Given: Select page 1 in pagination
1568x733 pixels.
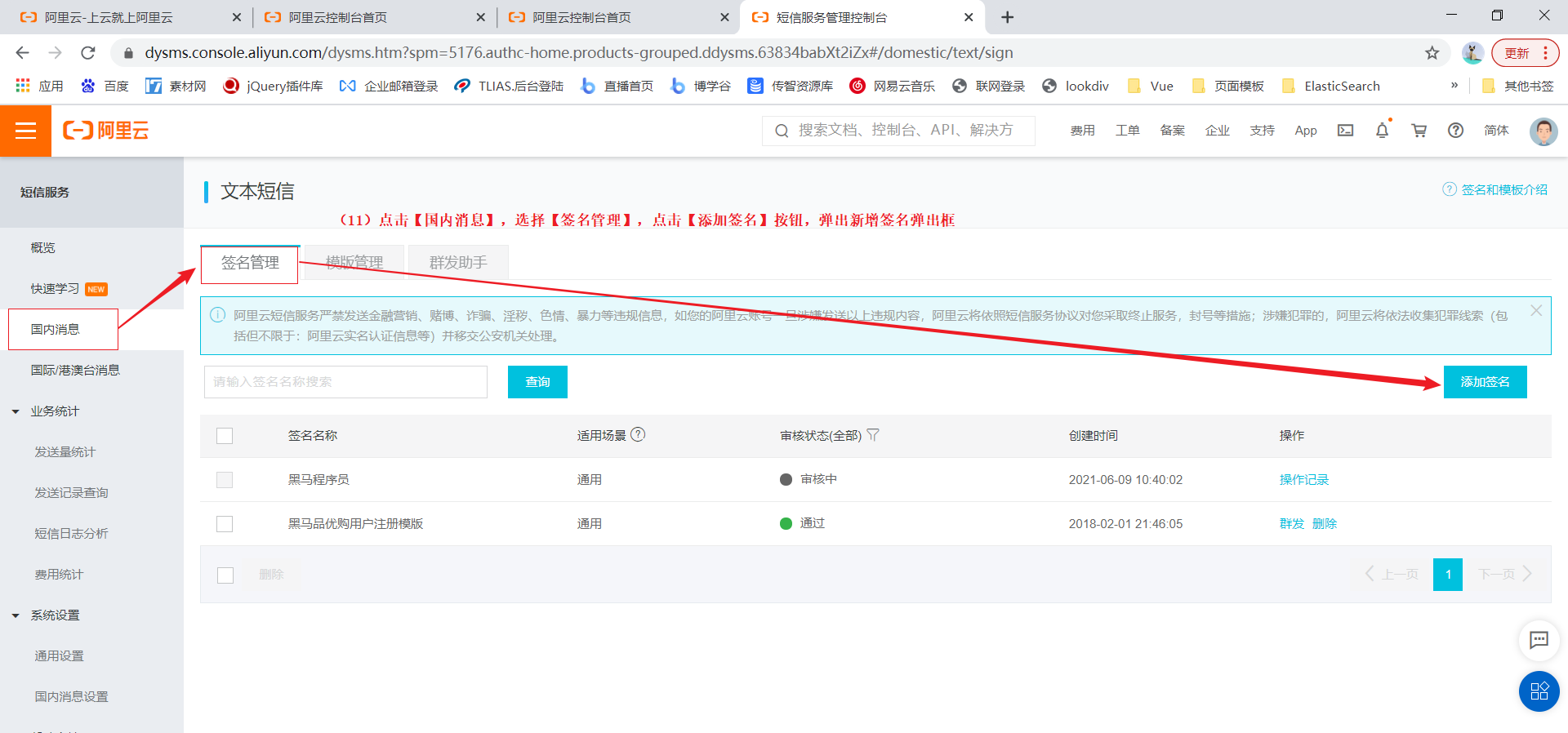Looking at the screenshot, I should pyautogui.click(x=1448, y=575).
